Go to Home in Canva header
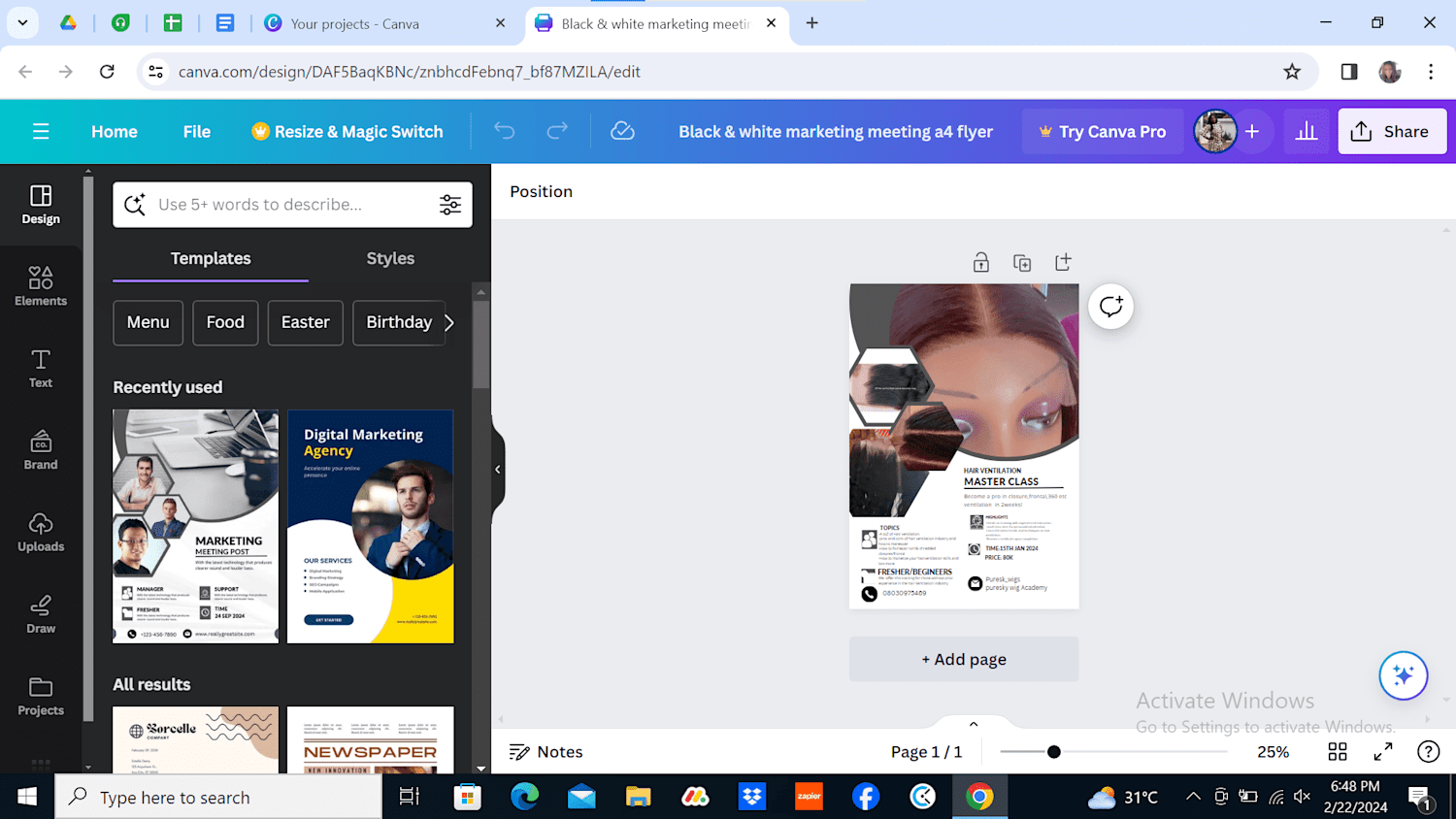 point(115,131)
